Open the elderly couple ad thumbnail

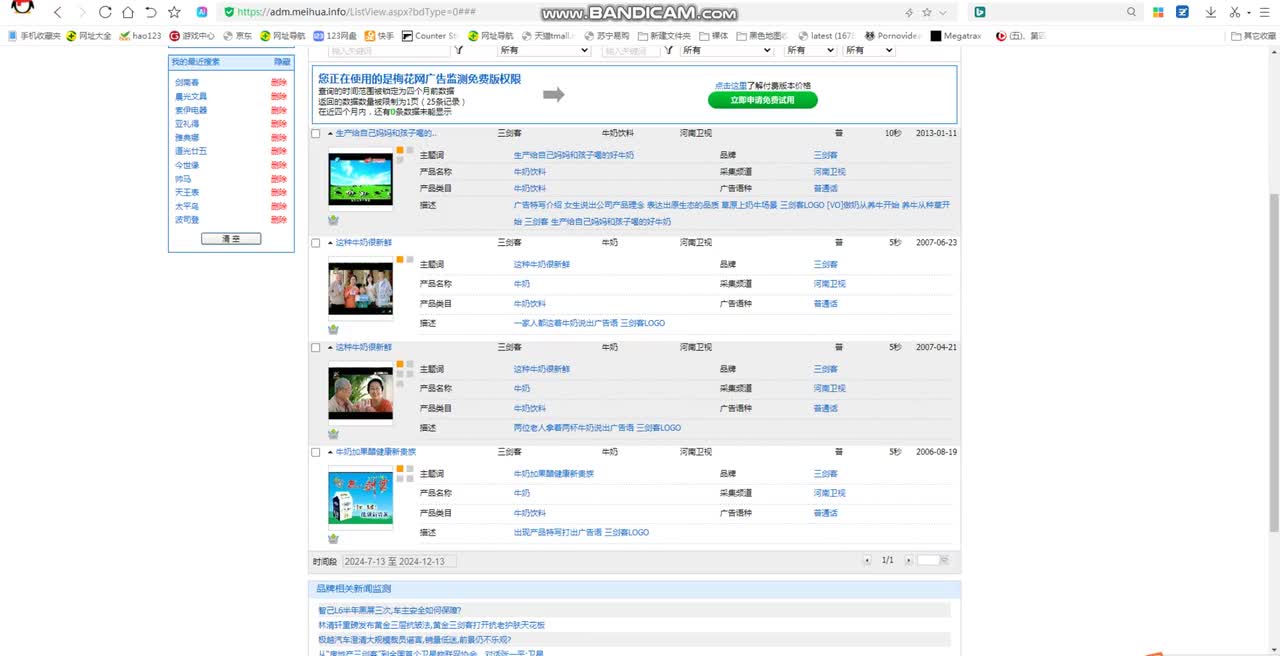(361, 394)
